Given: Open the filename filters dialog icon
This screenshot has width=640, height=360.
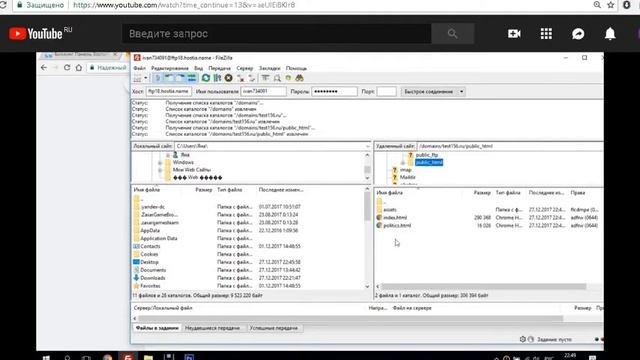Looking at the screenshot, I should click(x=265, y=78).
